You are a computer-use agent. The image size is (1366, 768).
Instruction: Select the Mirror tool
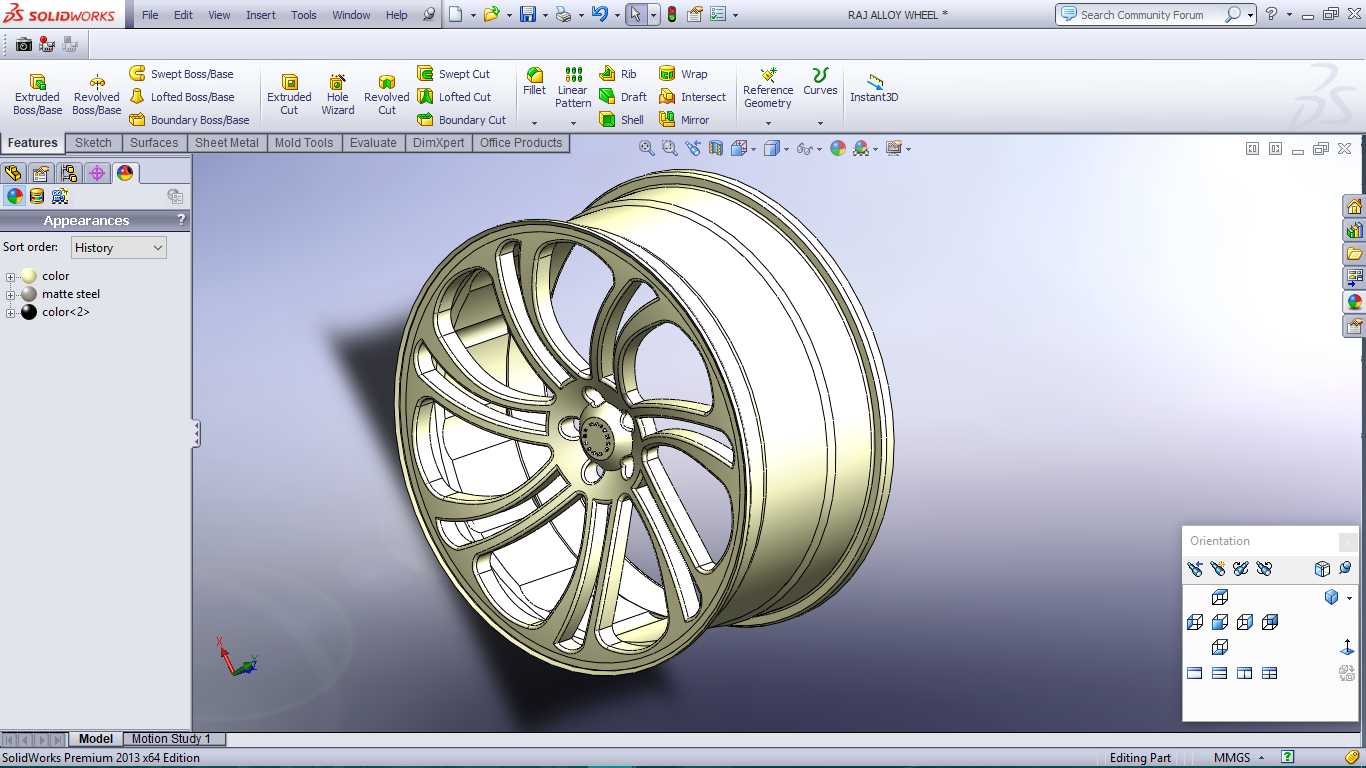pyautogui.click(x=684, y=120)
